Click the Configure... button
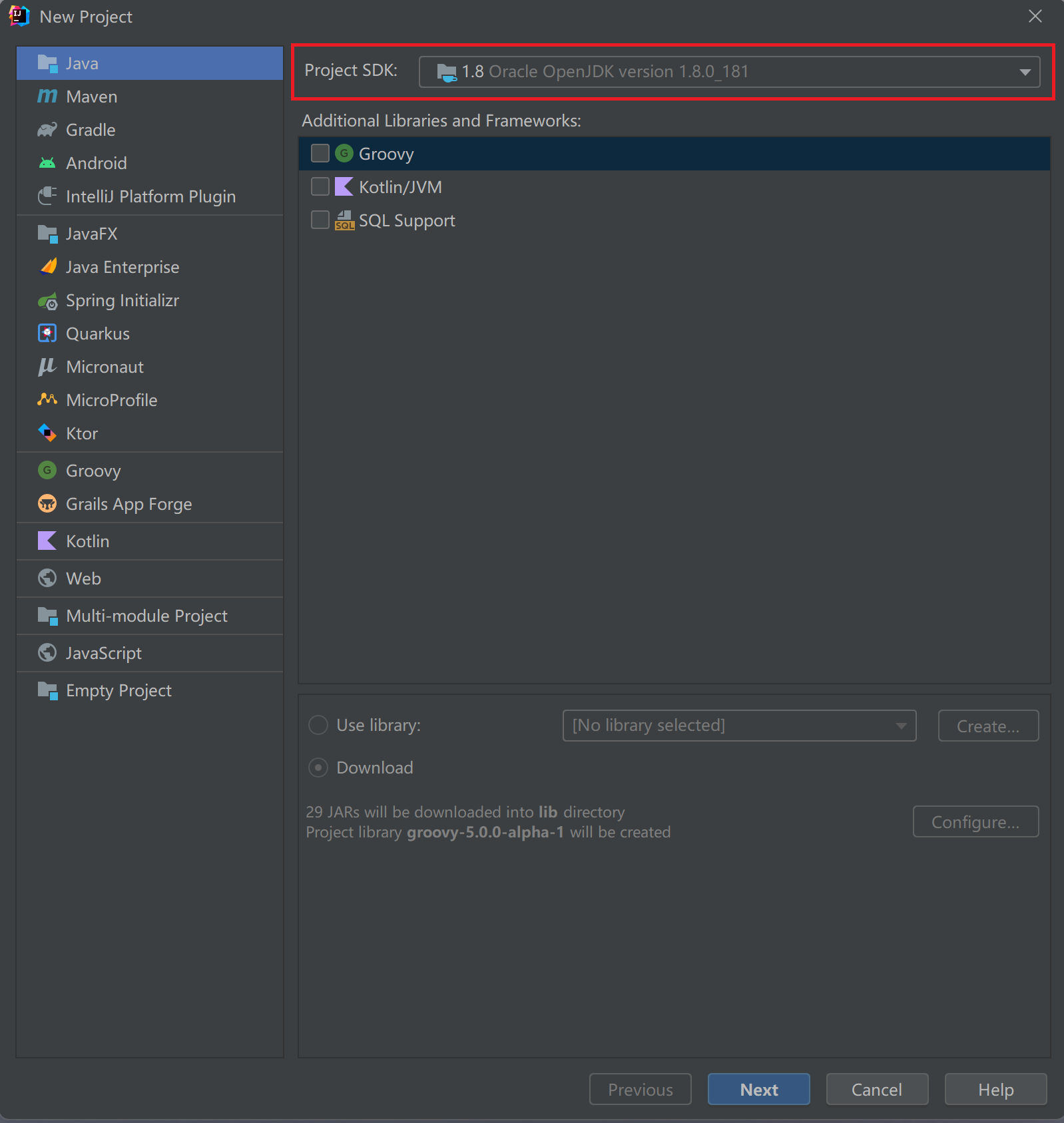The width and height of the screenshot is (1064, 1123). (x=976, y=821)
